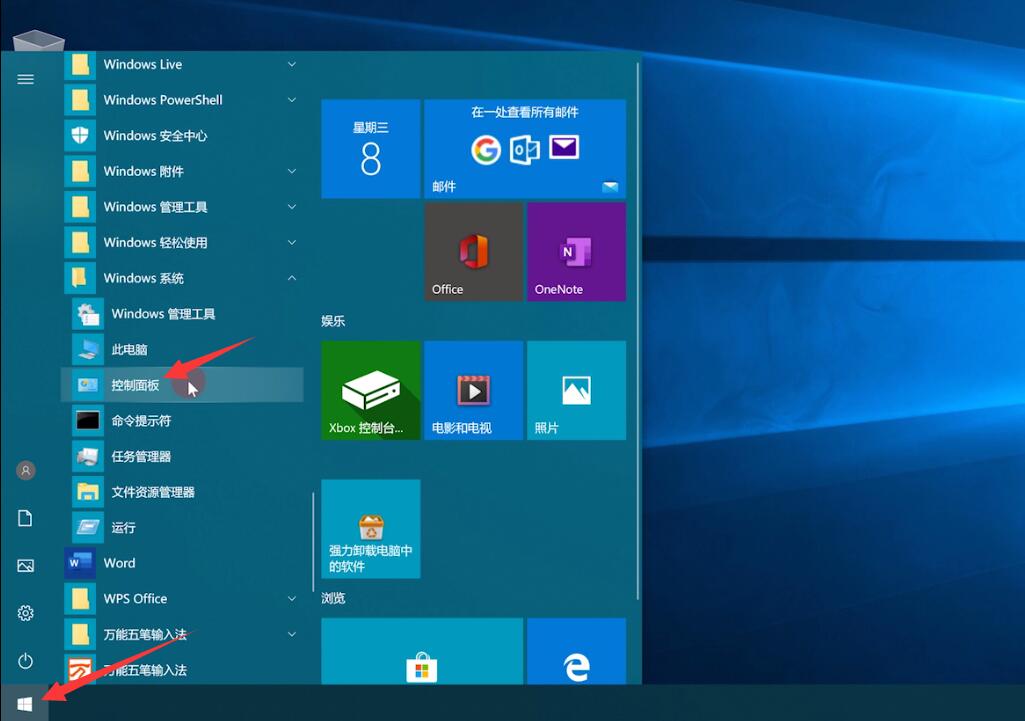Screen dimensions: 1025x721
Task: Launch the Microsoft Edge tile
Action: point(577,651)
